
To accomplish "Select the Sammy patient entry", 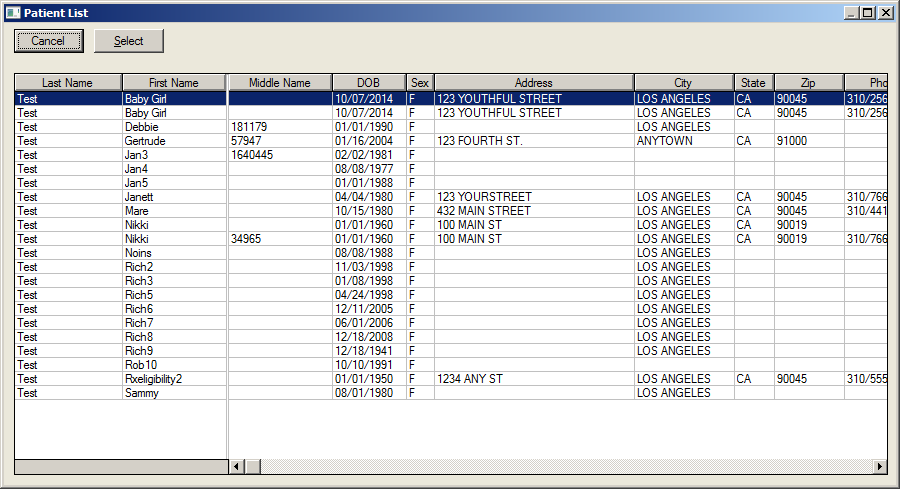I will [451, 393].
